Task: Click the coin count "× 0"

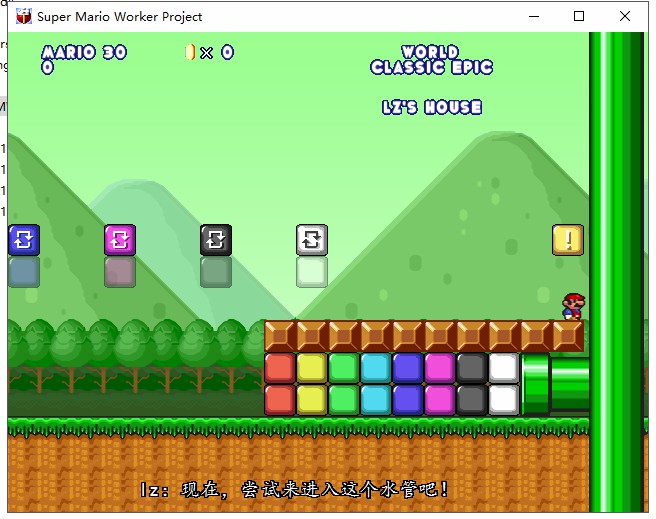Action: pyautogui.click(x=217, y=53)
